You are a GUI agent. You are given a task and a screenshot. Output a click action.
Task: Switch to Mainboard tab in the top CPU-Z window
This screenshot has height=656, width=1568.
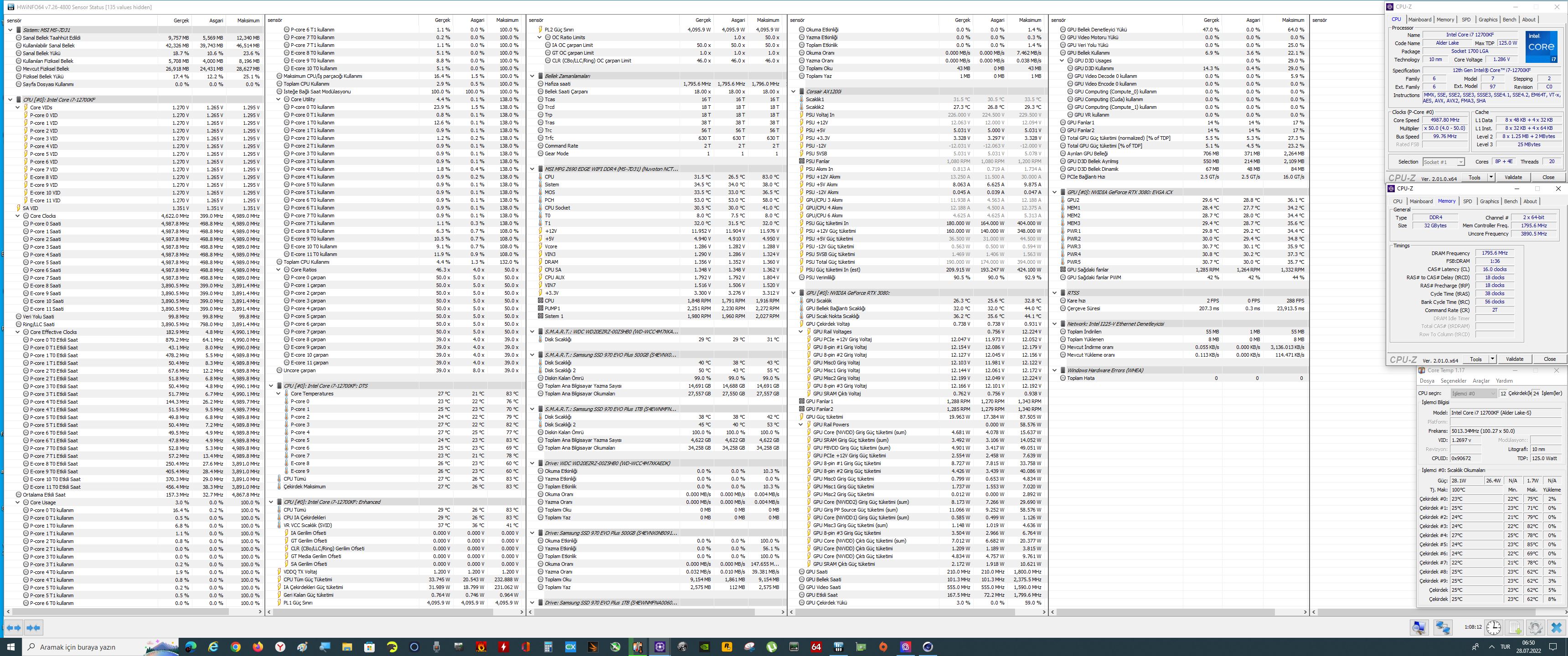pyautogui.click(x=1419, y=20)
